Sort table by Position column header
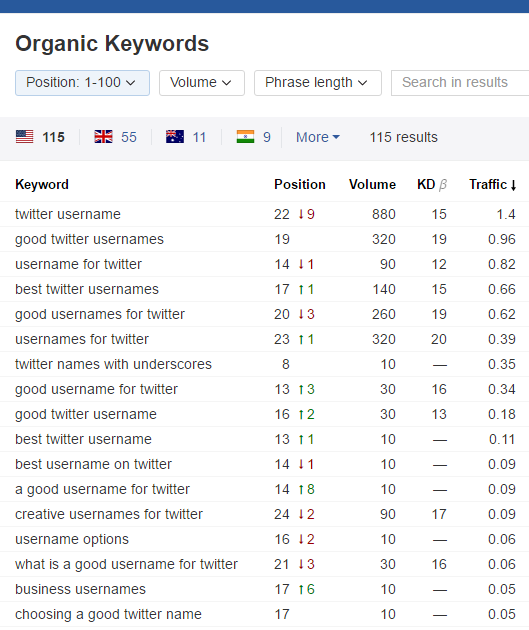Screen dimensions: 529x630 point(300,184)
